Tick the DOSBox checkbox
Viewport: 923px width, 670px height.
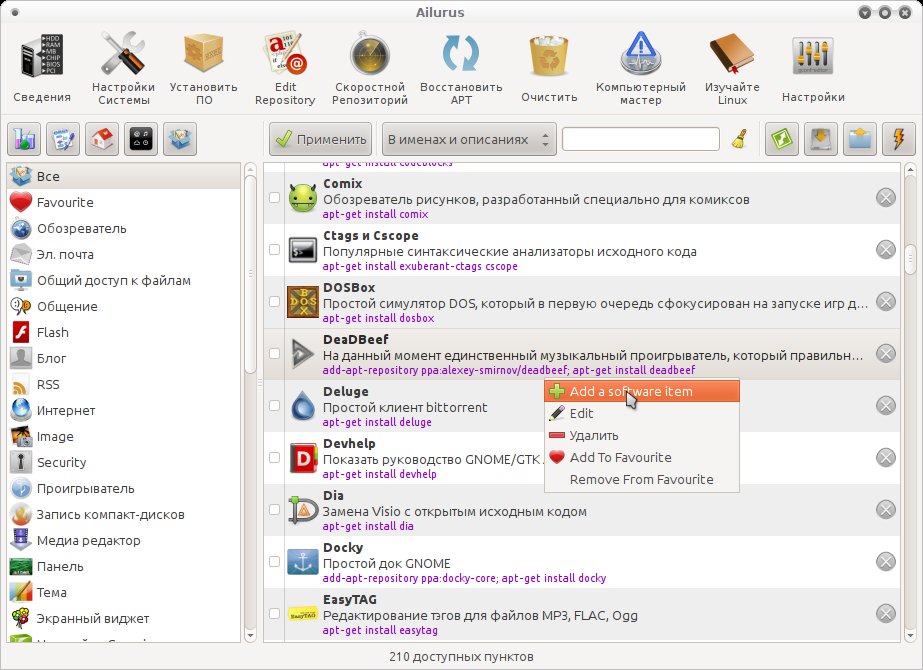[x=274, y=301]
